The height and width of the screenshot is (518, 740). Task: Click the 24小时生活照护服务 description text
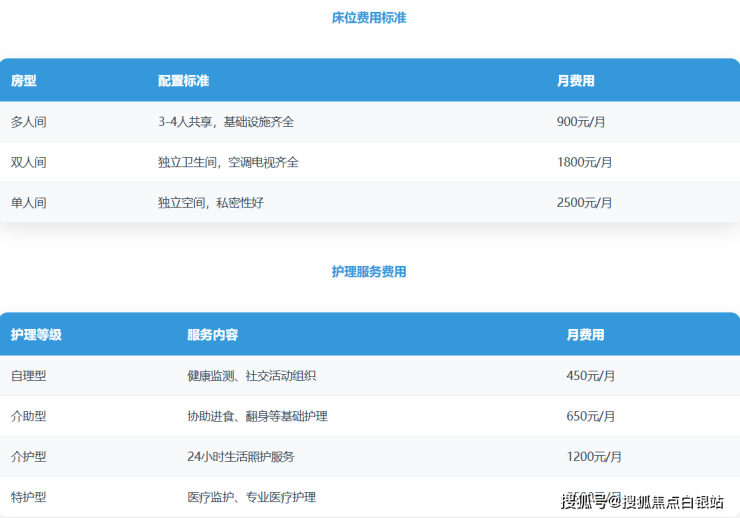[240, 456]
